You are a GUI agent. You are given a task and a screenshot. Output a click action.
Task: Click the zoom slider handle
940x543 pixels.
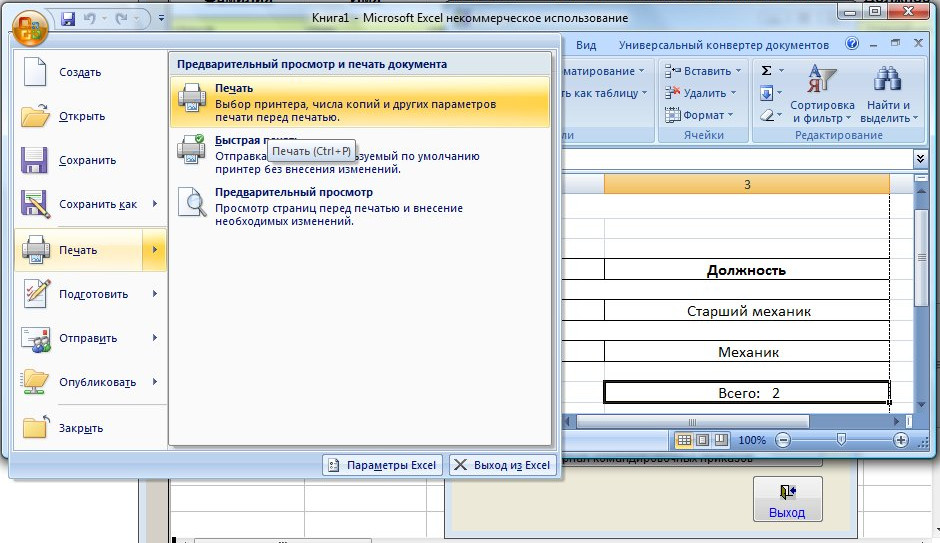pyautogui.click(x=842, y=440)
